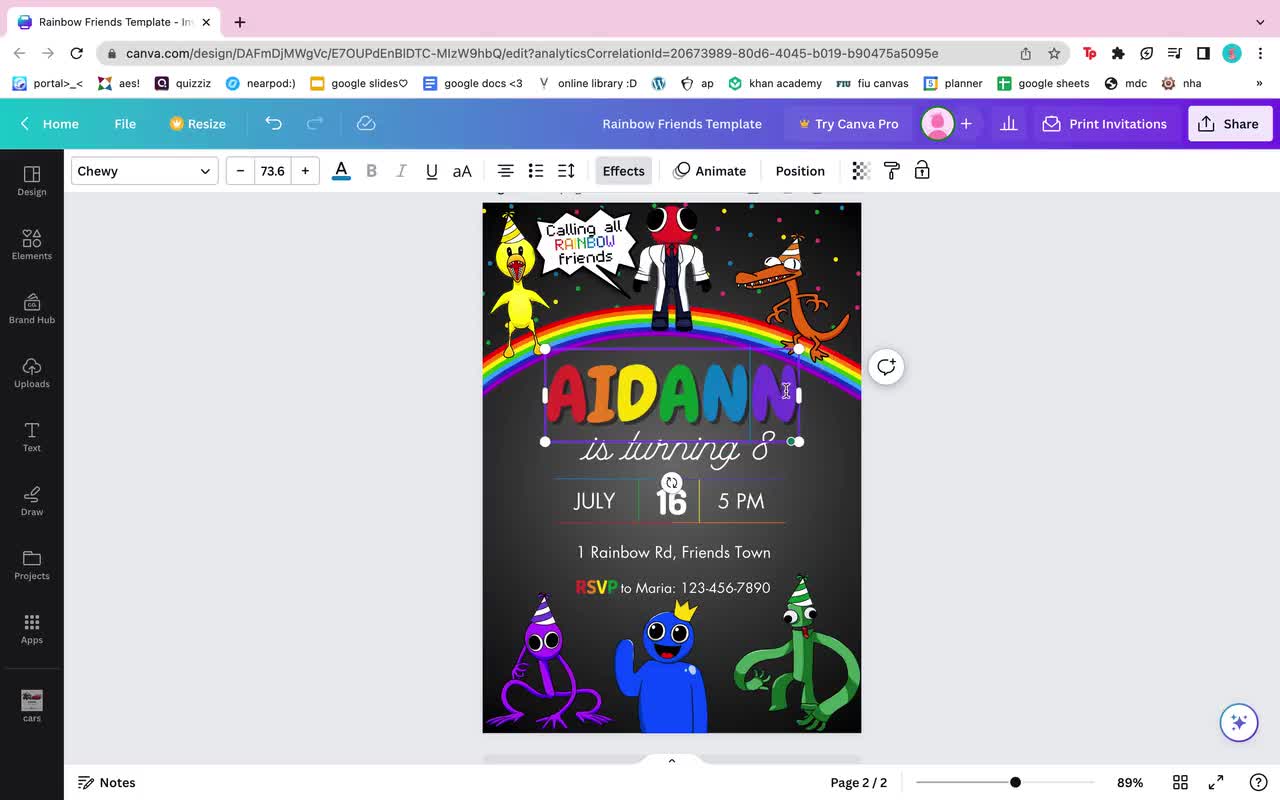Screen dimensions: 1280x800
Task: Decrease font size with minus button
Action: [240, 171]
